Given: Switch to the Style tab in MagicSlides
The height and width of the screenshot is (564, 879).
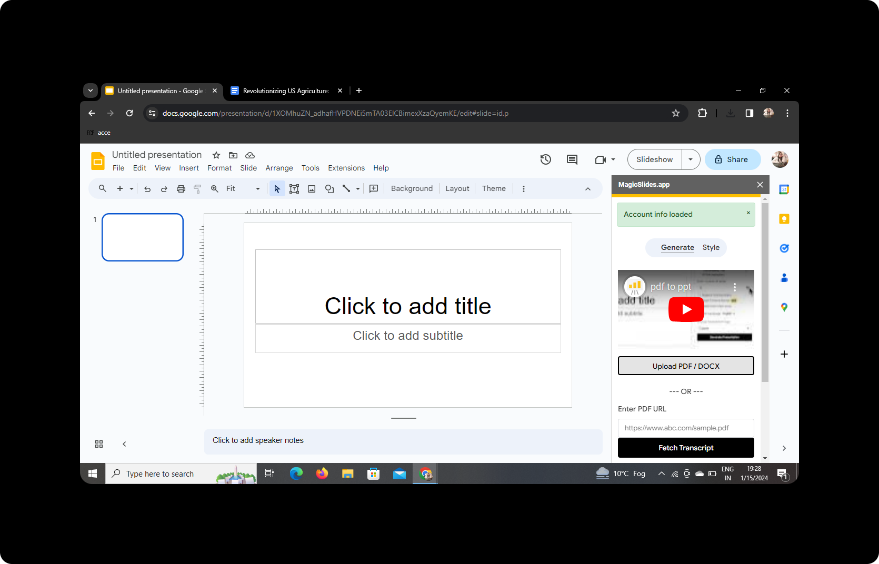Looking at the screenshot, I should (711, 248).
